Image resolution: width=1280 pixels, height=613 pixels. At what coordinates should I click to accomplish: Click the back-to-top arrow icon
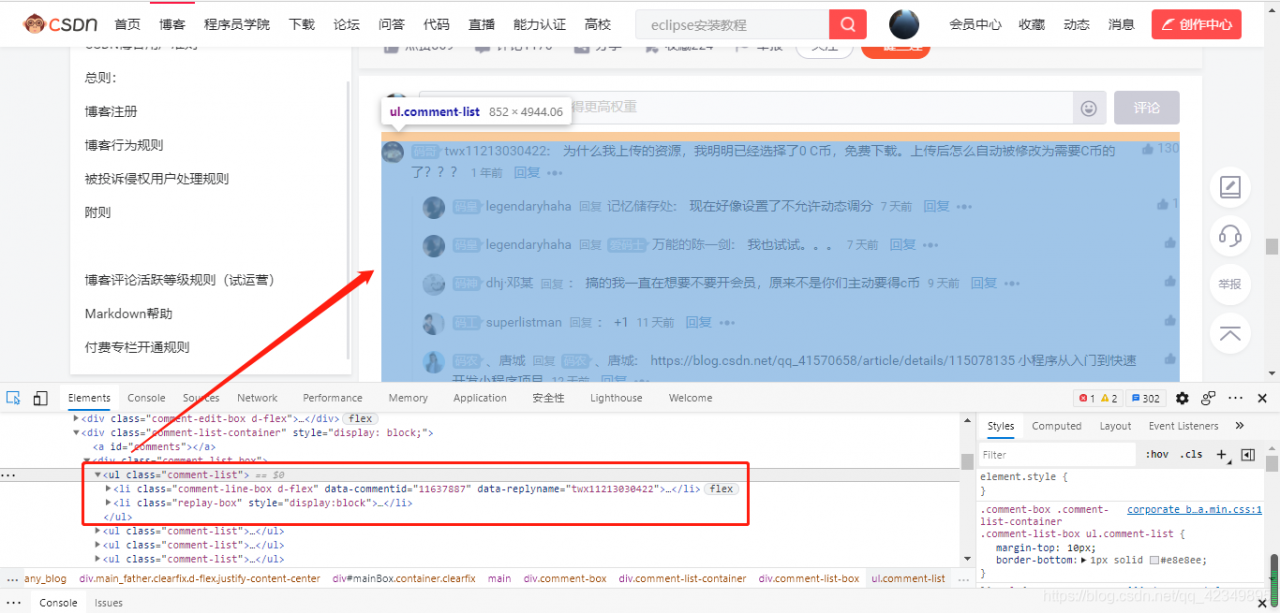click(1230, 333)
